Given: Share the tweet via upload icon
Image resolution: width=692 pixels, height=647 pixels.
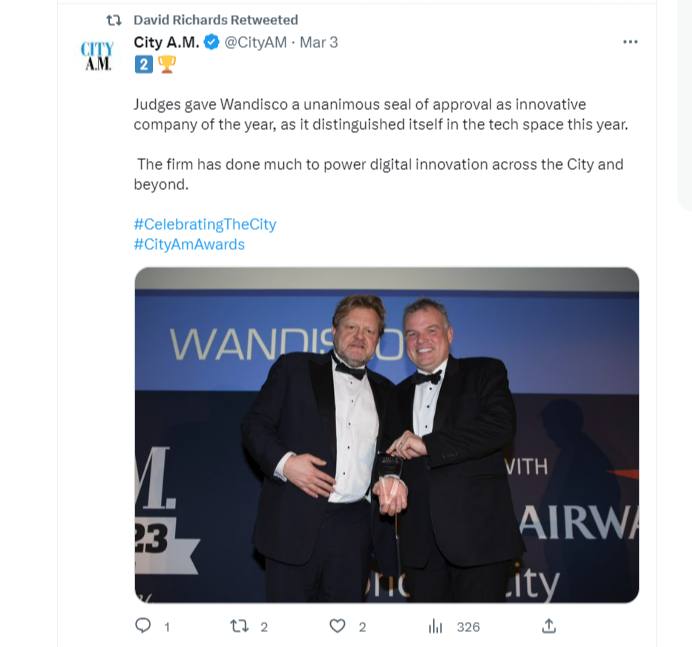Looking at the screenshot, I should click(549, 626).
